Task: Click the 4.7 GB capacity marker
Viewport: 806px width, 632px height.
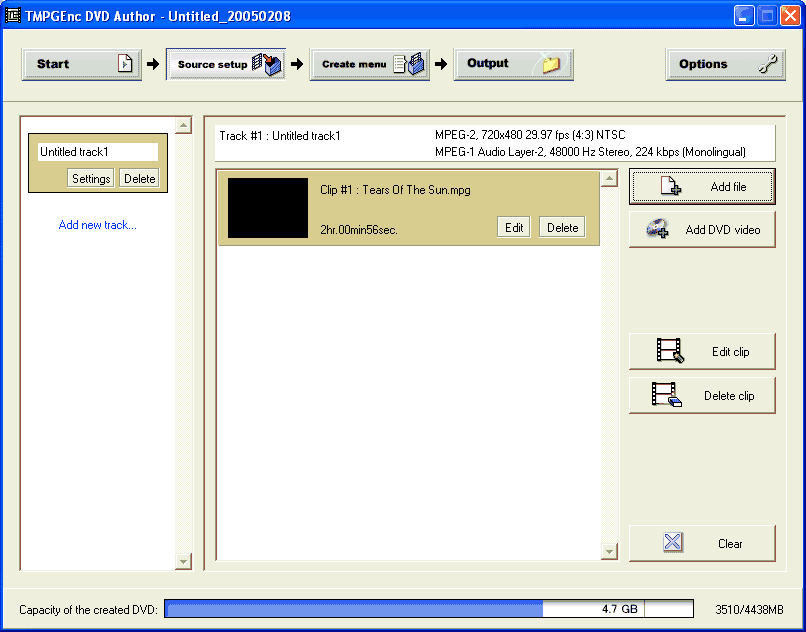Action: pyautogui.click(x=620, y=609)
